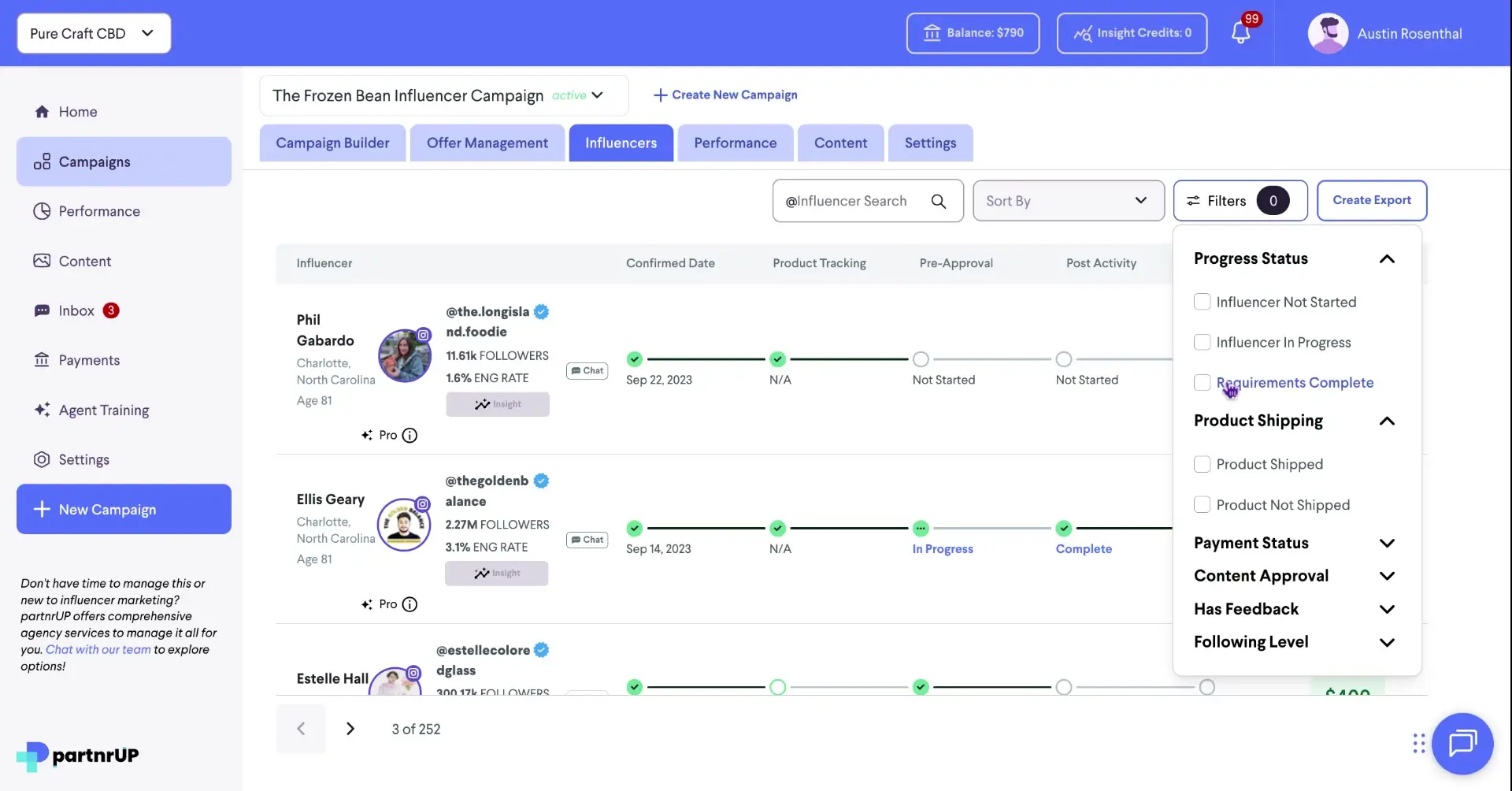Click the Insight badge on Phil Gabardo's row
Image resolution: width=1512 pixels, height=791 pixels.
coord(498,403)
